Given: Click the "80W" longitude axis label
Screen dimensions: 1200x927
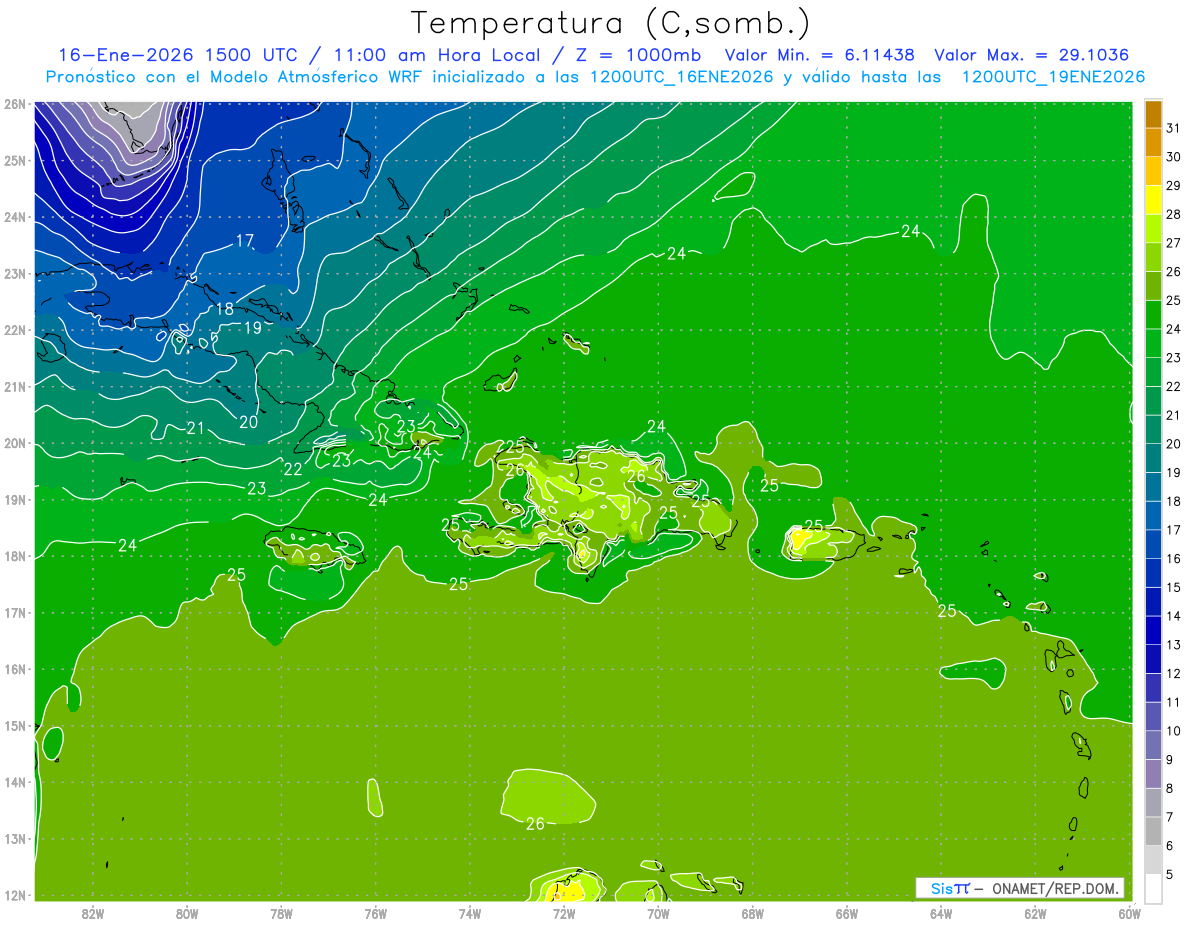Looking at the screenshot, I should point(186,913).
